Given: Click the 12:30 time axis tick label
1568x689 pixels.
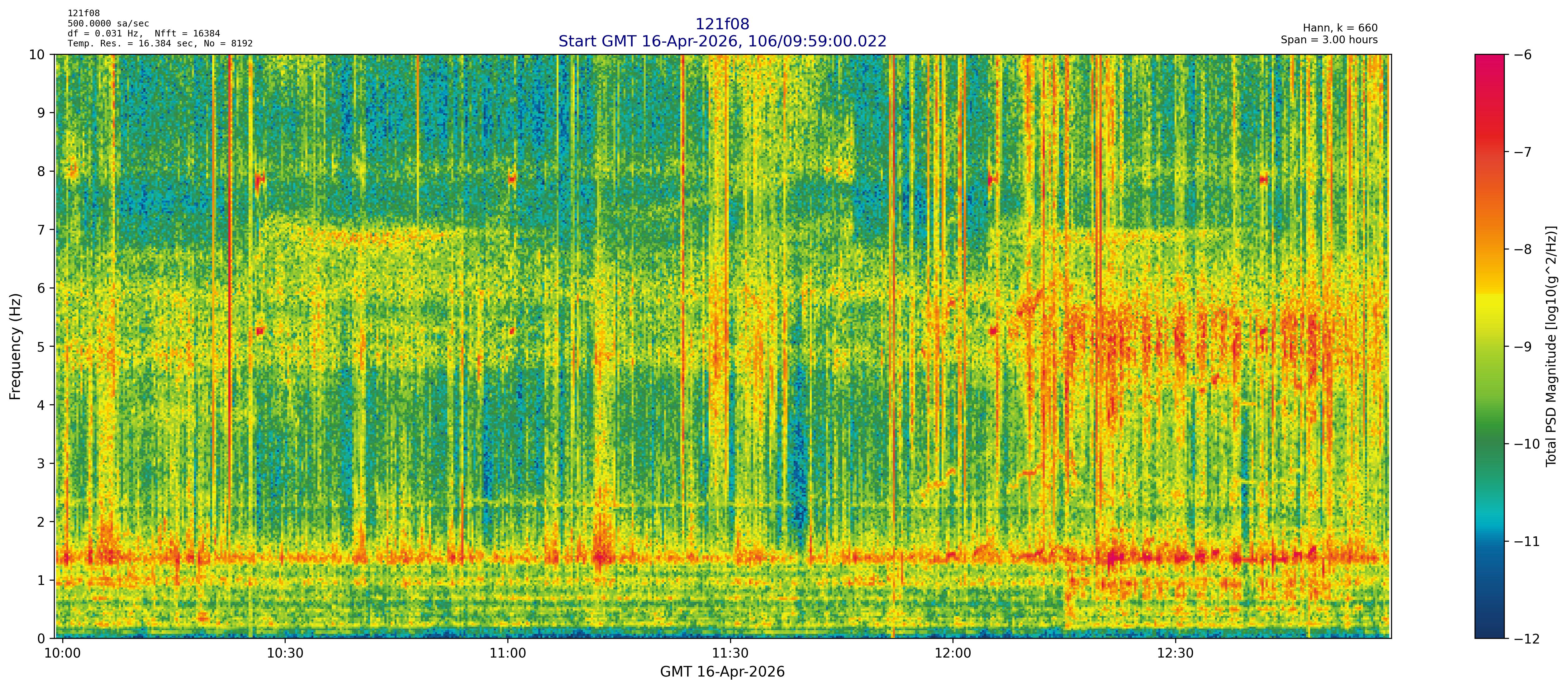Looking at the screenshot, I should point(1175,654).
